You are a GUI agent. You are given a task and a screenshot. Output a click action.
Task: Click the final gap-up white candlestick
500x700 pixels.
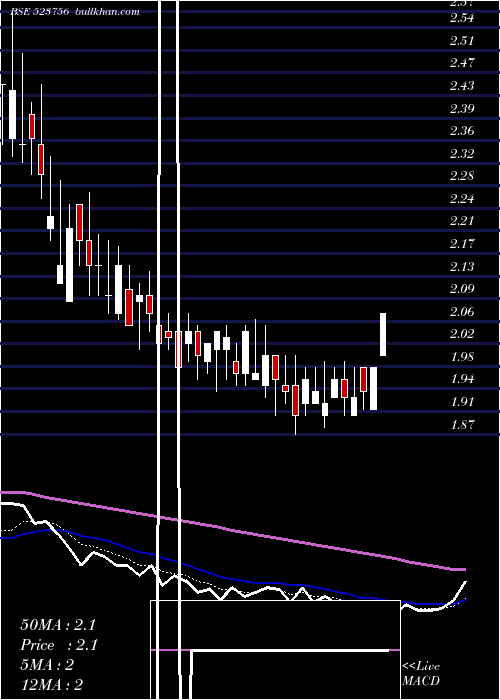(x=383, y=334)
